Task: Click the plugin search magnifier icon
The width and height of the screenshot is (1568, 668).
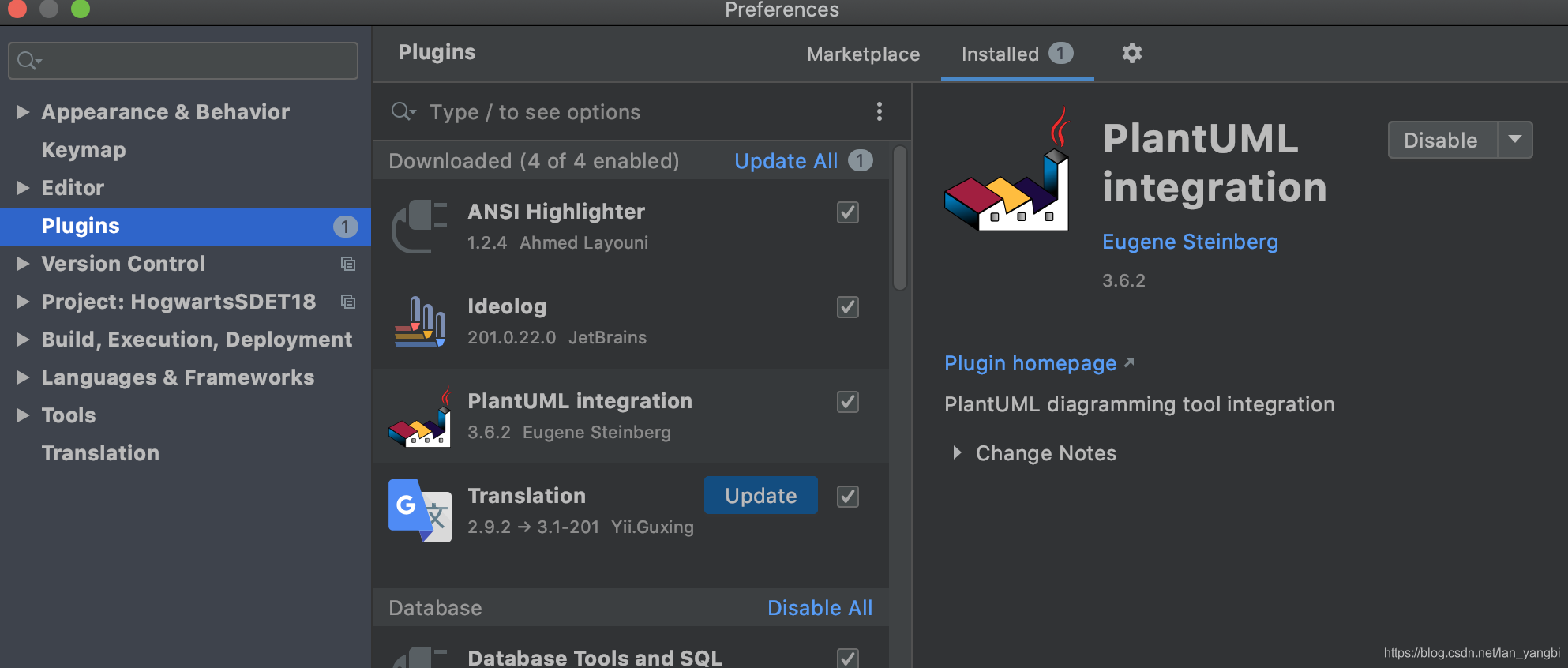Action: [x=403, y=111]
